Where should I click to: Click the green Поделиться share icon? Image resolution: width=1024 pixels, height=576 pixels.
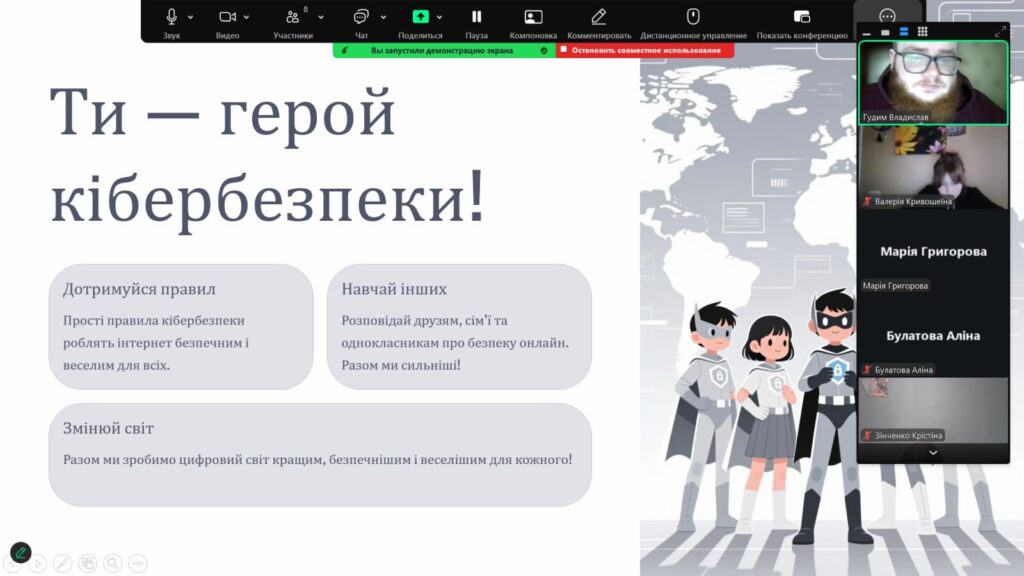(421, 16)
